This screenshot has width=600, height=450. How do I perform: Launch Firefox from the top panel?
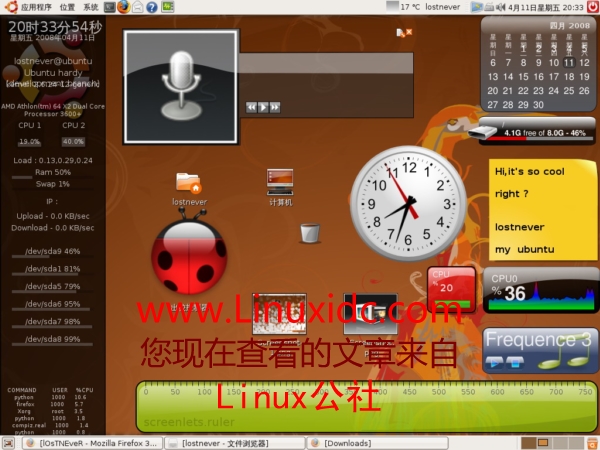tap(123, 7)
